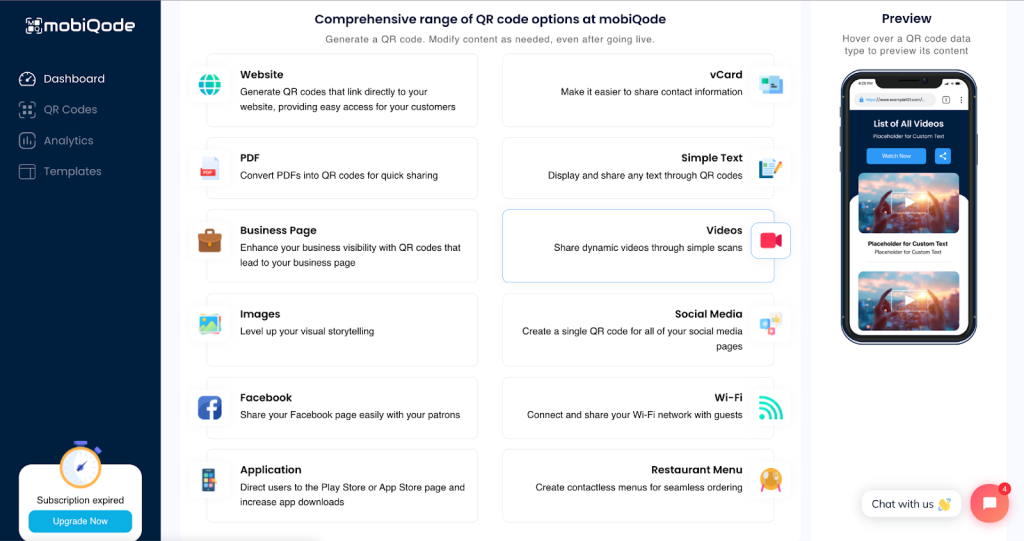Play the first video thumbnail in preview
This screenshot has height=541, width=1024.
click(x=908, y=202)
